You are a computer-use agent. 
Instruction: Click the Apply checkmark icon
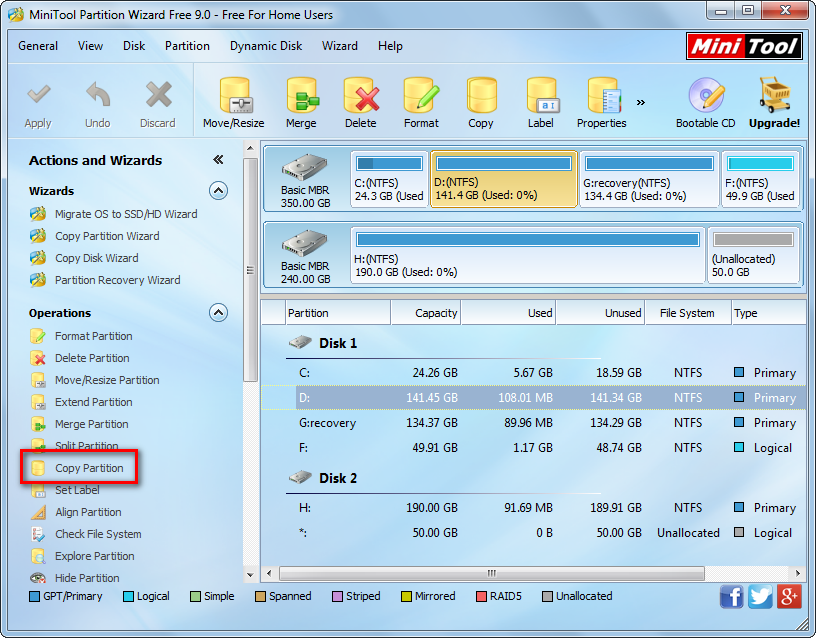point(39,95)
